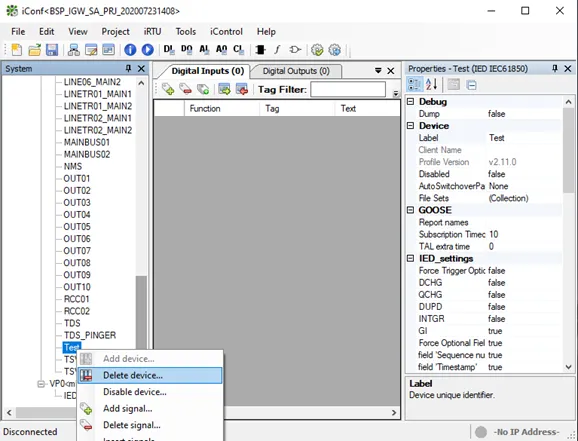Collapse the IED_settings property group

pyautogui.click(x=410, y=258)
